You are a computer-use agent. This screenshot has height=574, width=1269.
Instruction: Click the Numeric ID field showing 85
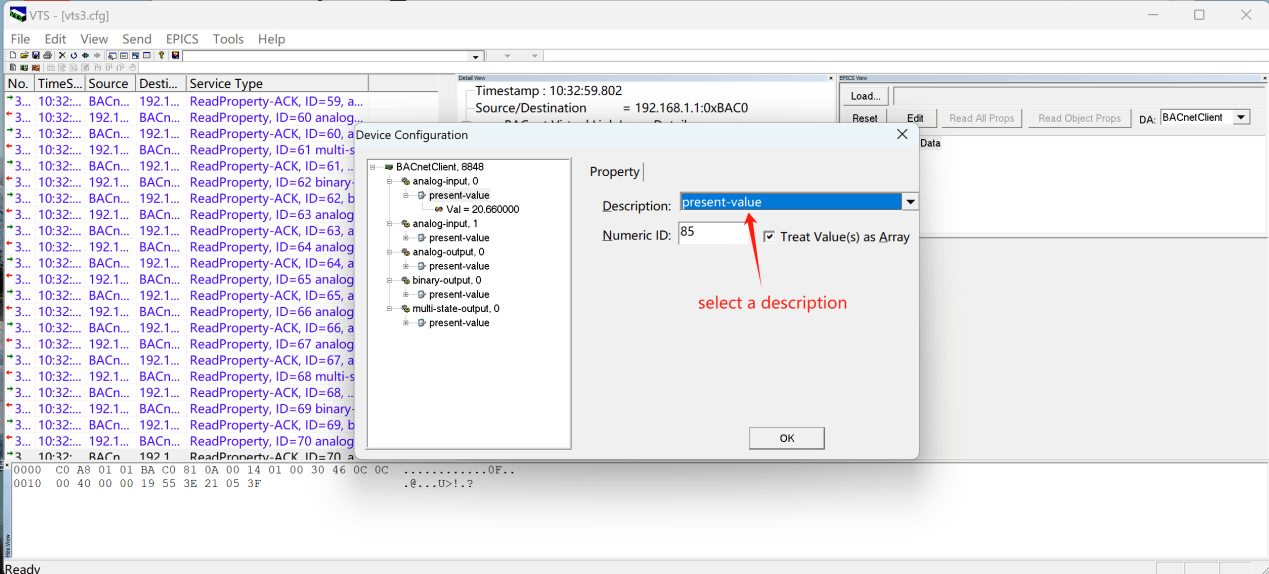(x=714, y=233)
